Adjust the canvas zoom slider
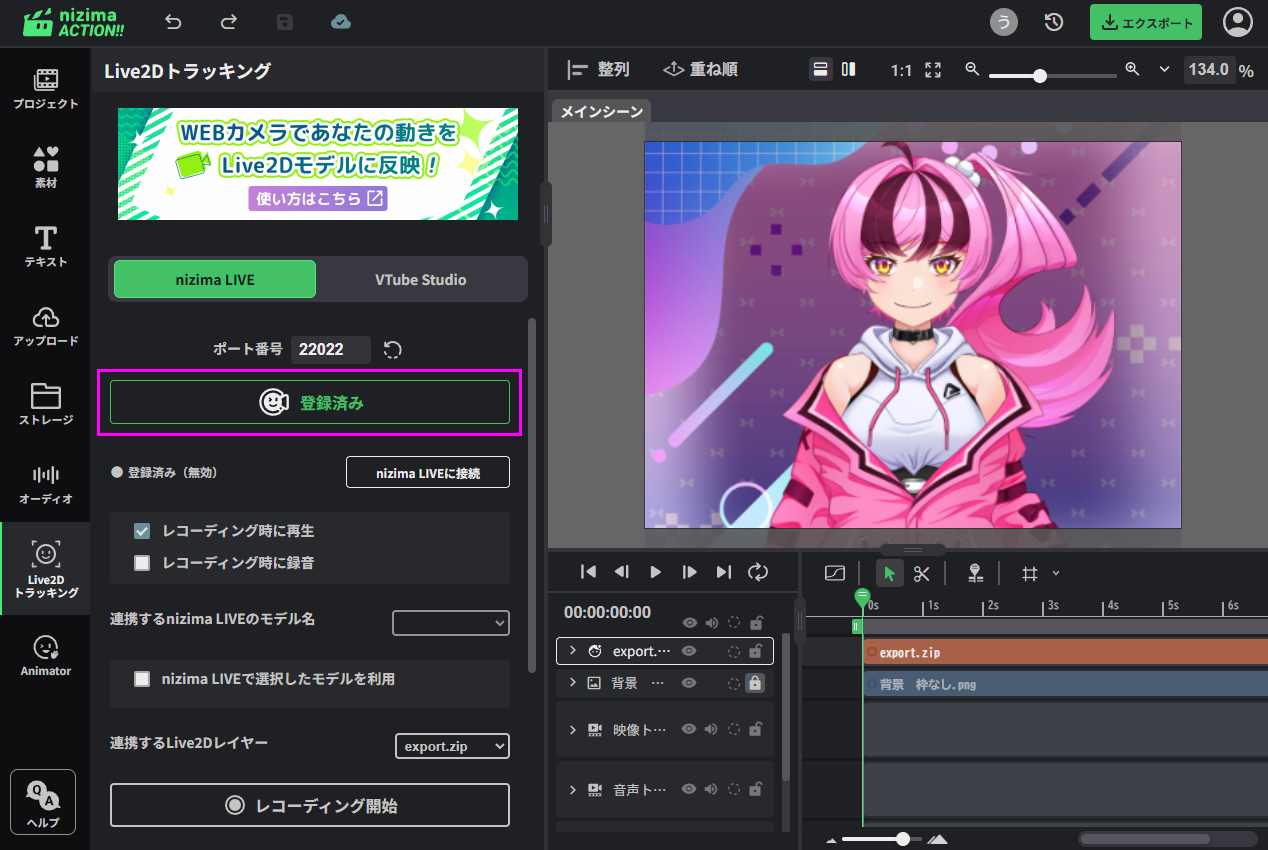The image size is (1268, 850). [1040, 75]
